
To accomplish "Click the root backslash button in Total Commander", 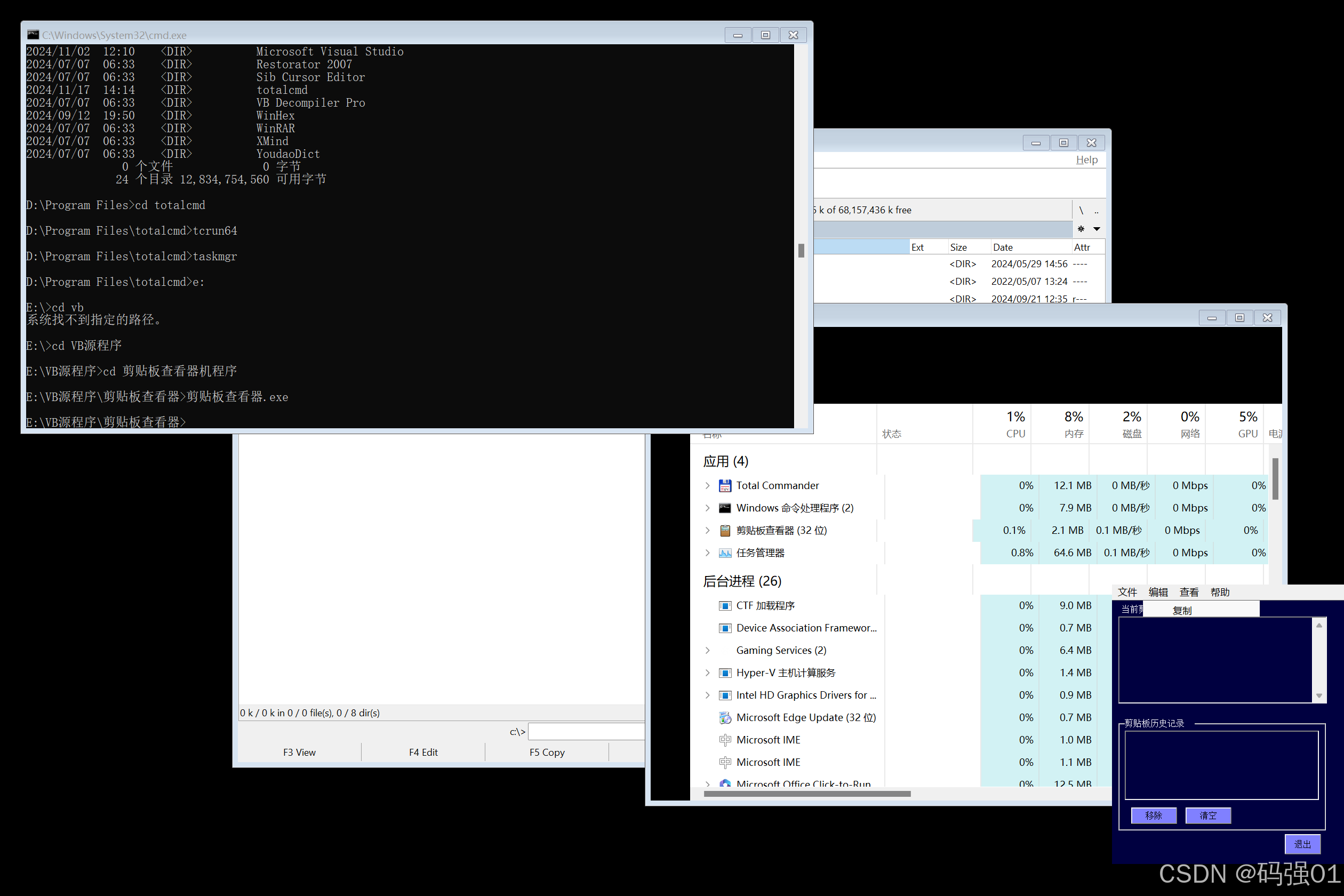I will pos(1081,210).
